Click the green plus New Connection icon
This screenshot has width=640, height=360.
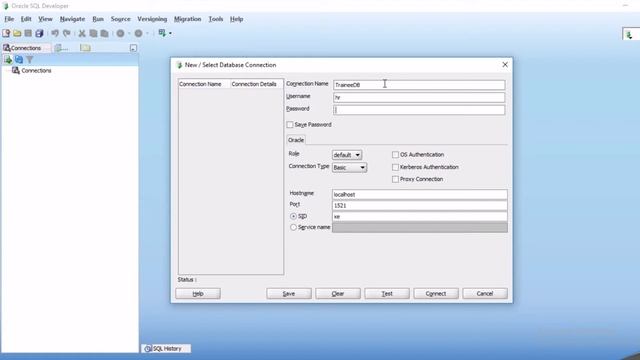(8, 60)
